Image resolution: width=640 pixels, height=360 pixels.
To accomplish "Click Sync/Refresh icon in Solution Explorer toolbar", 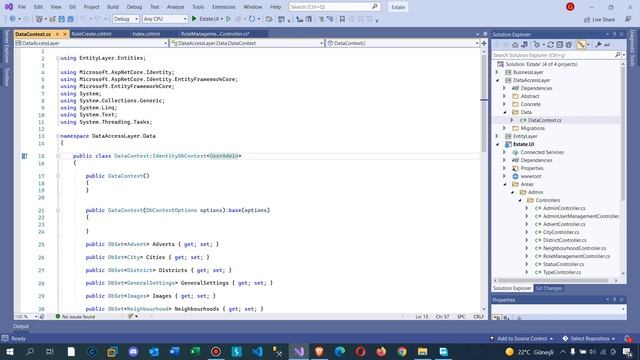I will point(550,45).
